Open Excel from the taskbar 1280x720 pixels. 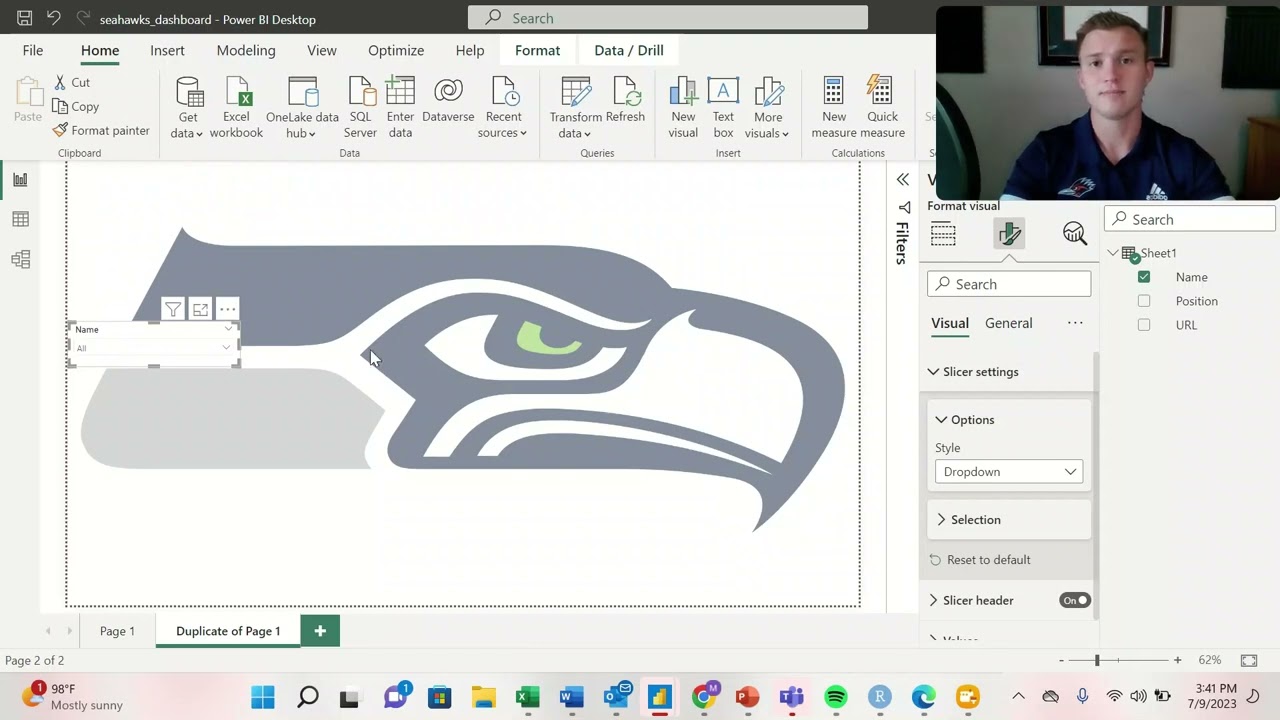coord(528,697)
